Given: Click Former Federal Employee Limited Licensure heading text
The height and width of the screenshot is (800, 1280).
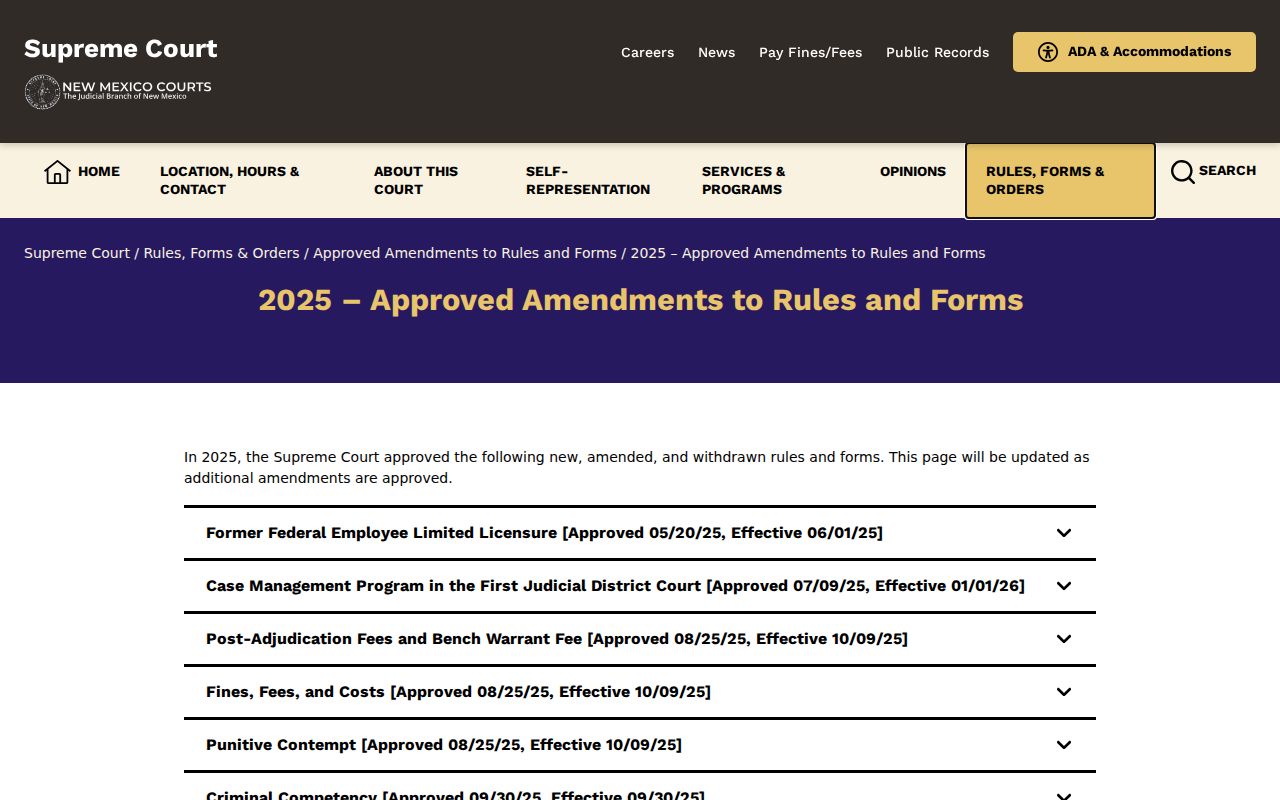Looking at the screenshot, I should (544, 533).
